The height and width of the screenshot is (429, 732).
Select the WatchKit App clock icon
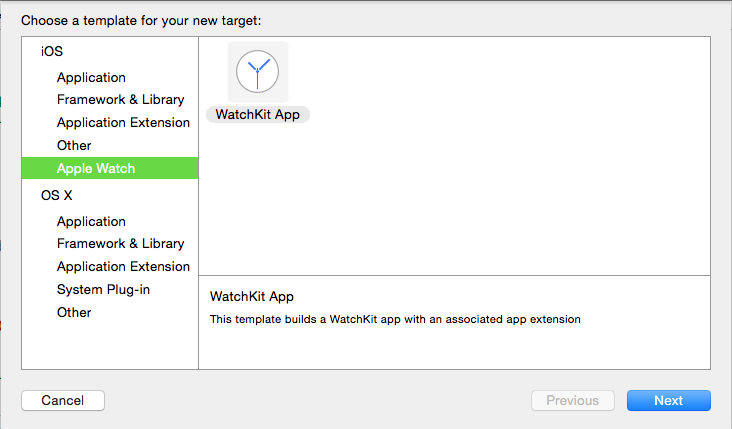(x=258, y=71)
